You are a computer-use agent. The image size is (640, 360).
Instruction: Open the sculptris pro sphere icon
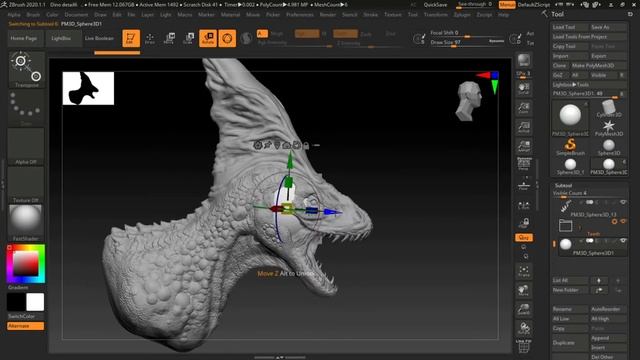(x=246, y=38)
